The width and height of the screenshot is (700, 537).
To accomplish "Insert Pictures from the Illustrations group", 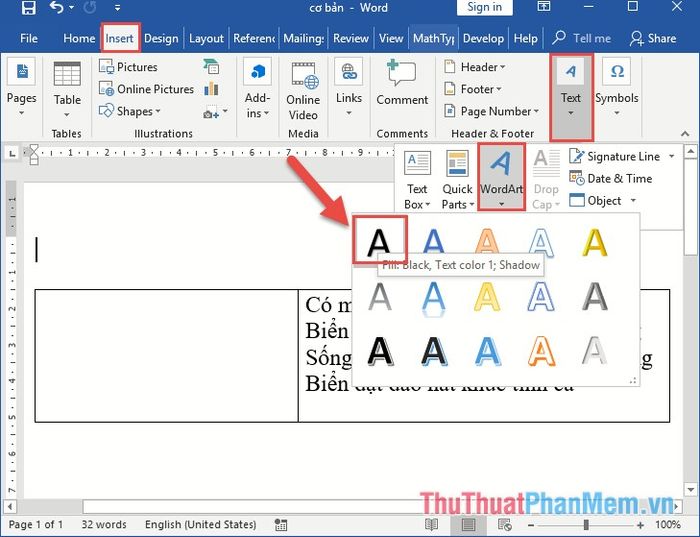I will (129, 67).
